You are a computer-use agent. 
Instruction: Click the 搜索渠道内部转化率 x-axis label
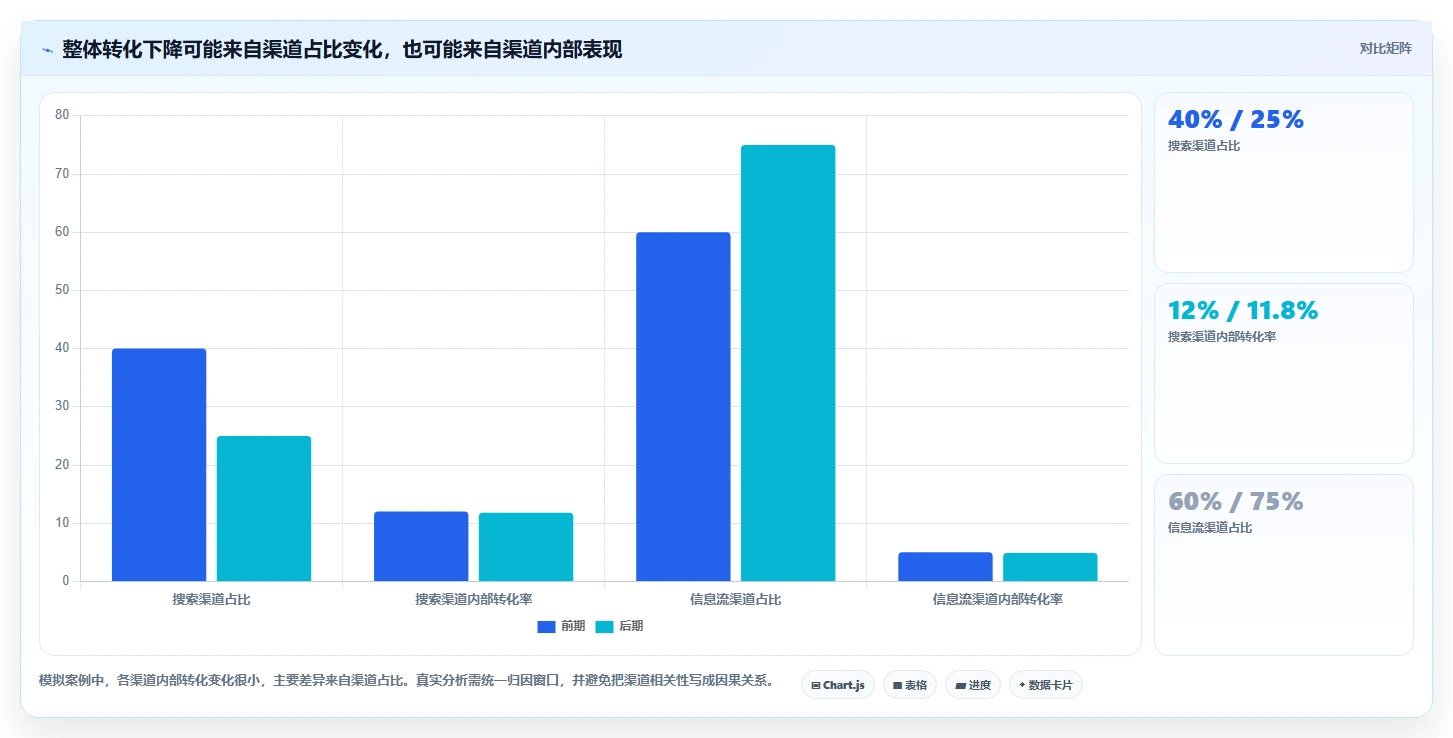click(474, 600)
